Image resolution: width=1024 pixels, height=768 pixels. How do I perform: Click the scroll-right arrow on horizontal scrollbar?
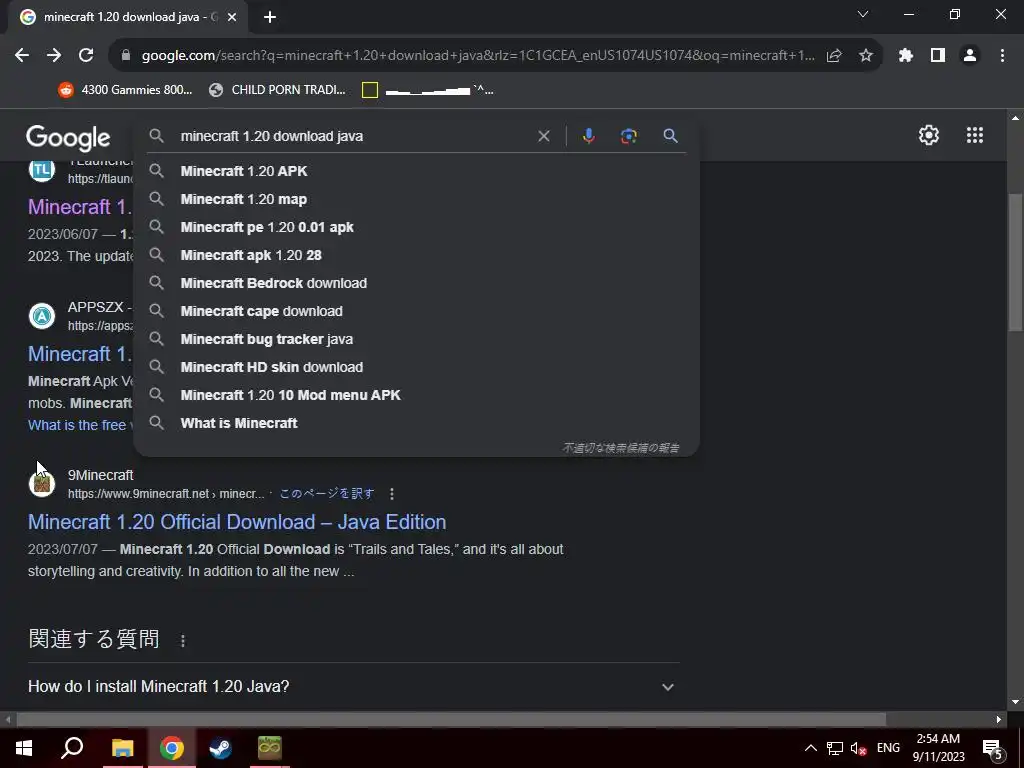pyautogui.click(x=999, y=720)
